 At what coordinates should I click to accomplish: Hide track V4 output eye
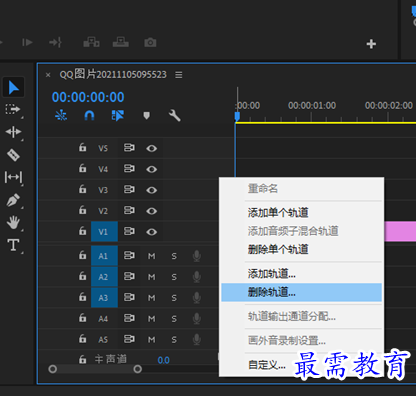[151, 169]
